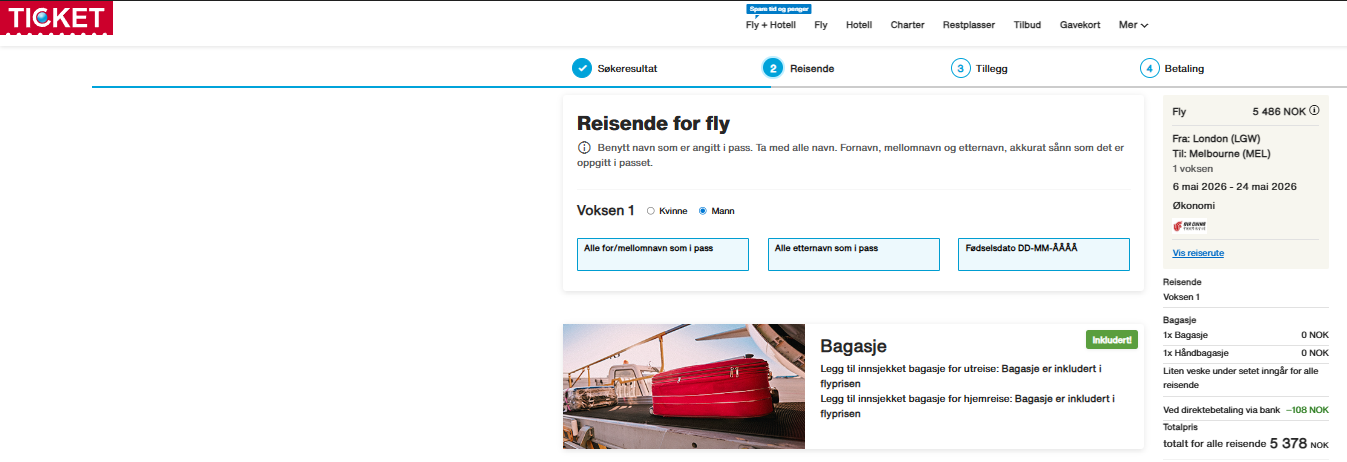Click the step 4 Betaling circle
Viewport: 1347px width, 462px height.
click(x=1150, y=68)
